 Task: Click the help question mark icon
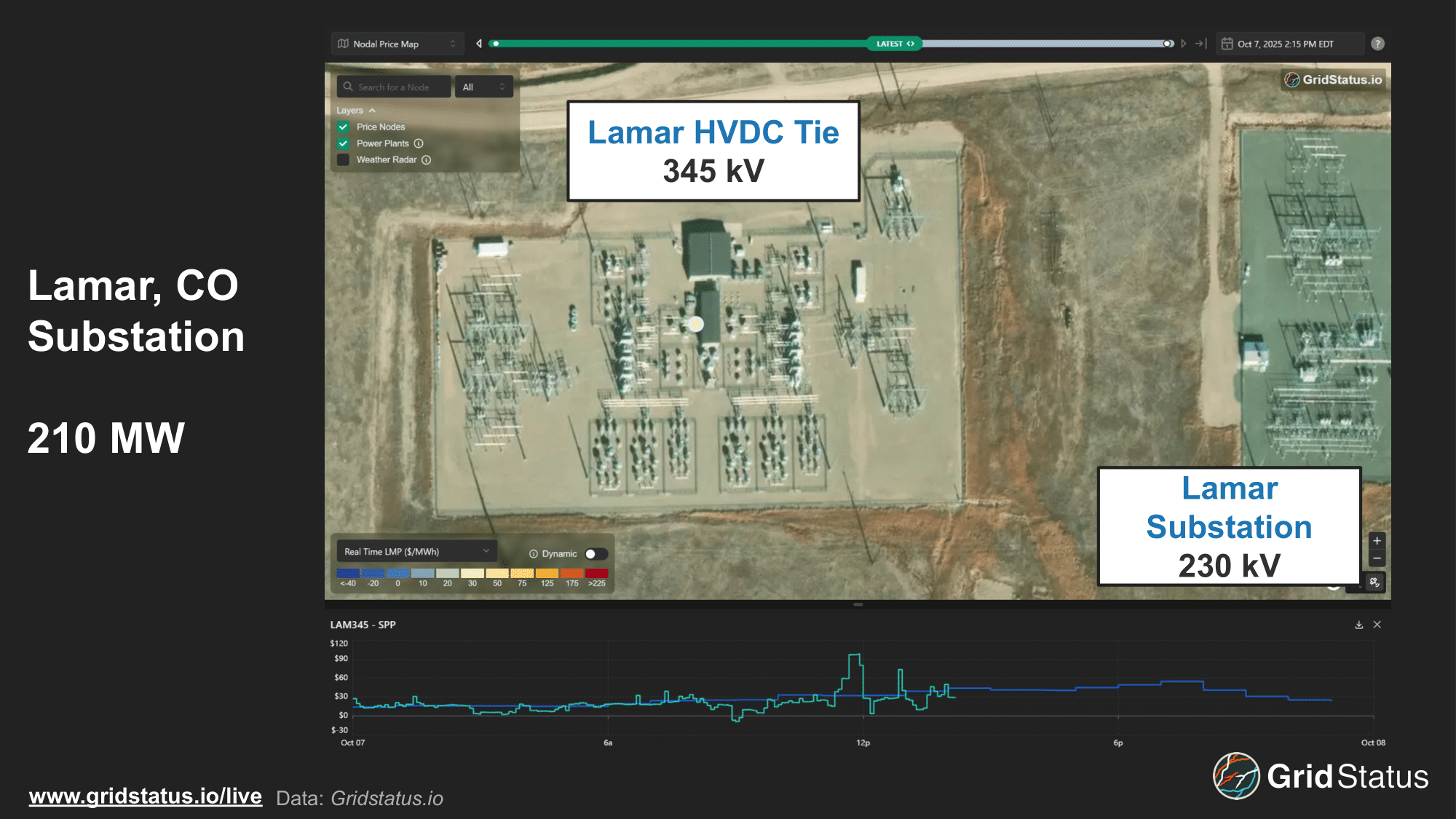1377,44
